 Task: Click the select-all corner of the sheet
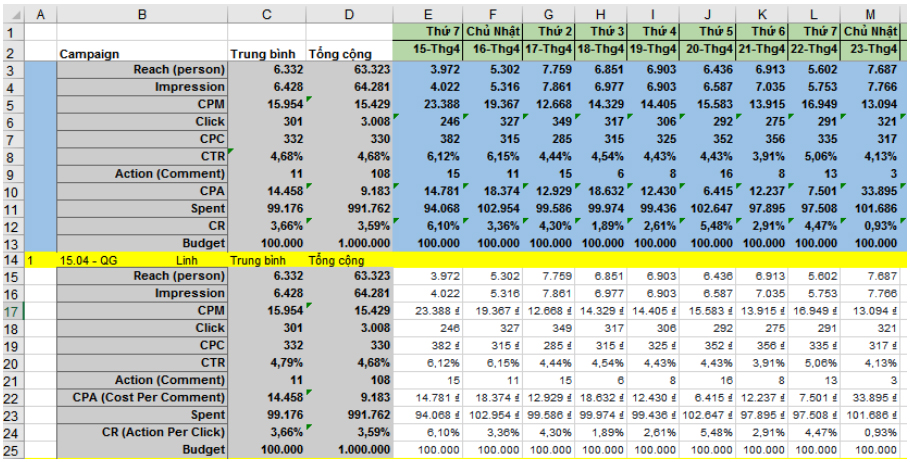(11, 13)
